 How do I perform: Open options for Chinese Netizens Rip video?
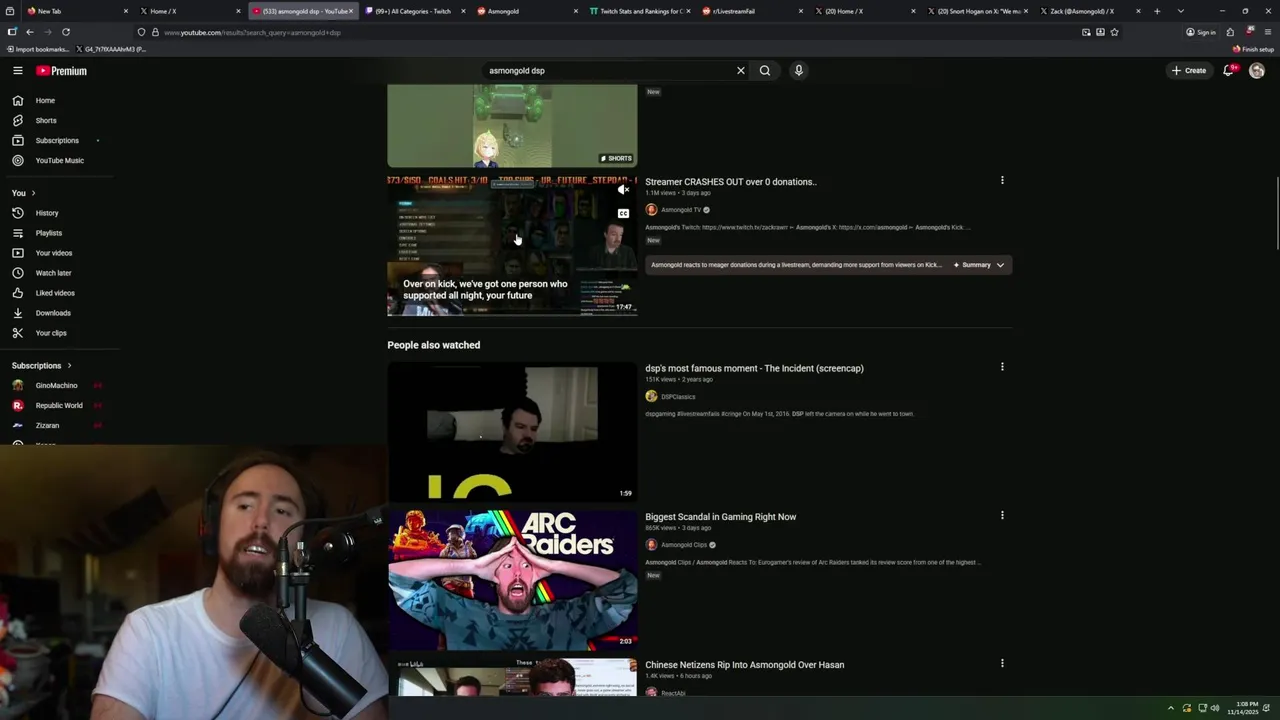click(1002, 663)
